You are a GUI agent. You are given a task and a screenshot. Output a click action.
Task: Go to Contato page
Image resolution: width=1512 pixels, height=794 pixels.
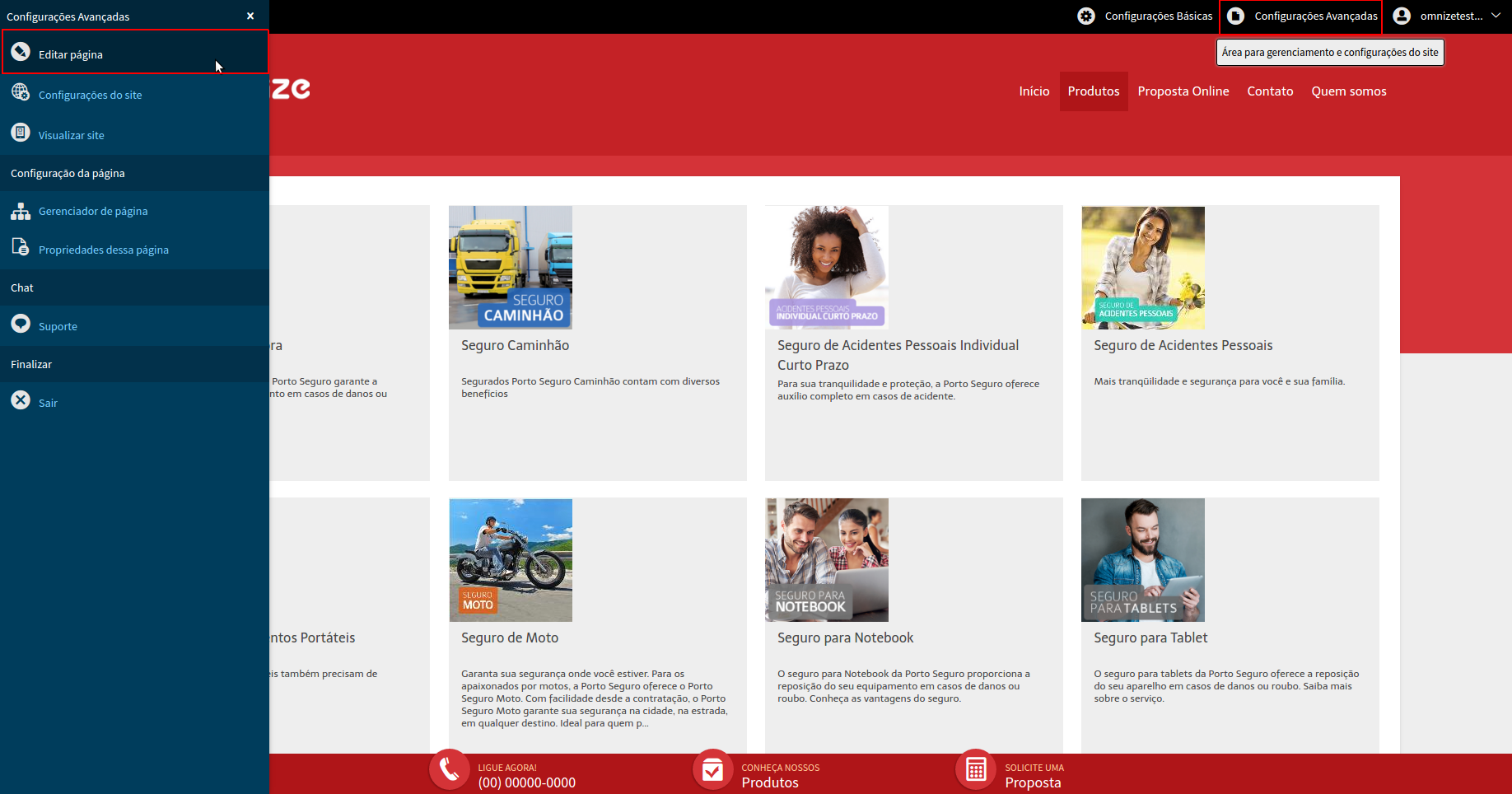tap(1270, 91)
